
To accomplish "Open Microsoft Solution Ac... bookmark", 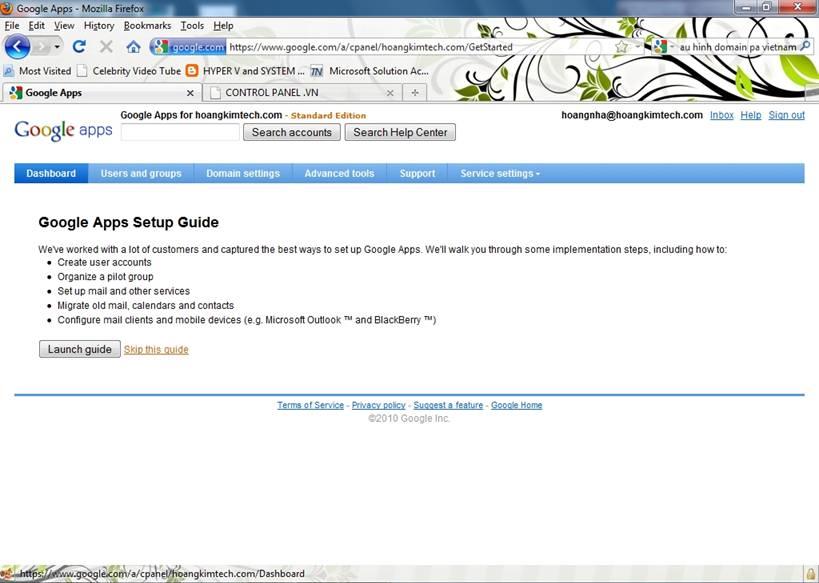I will click(x=370, y=71).
